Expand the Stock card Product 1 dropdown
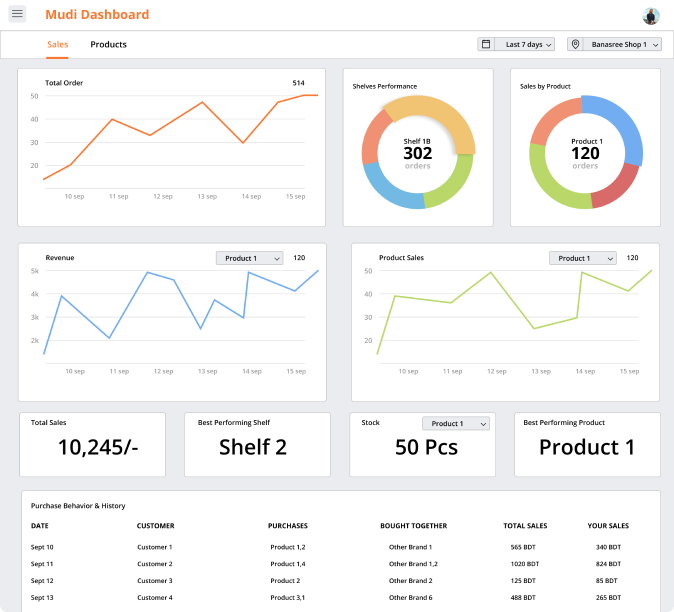674x612 pixels. pos(455,423)
